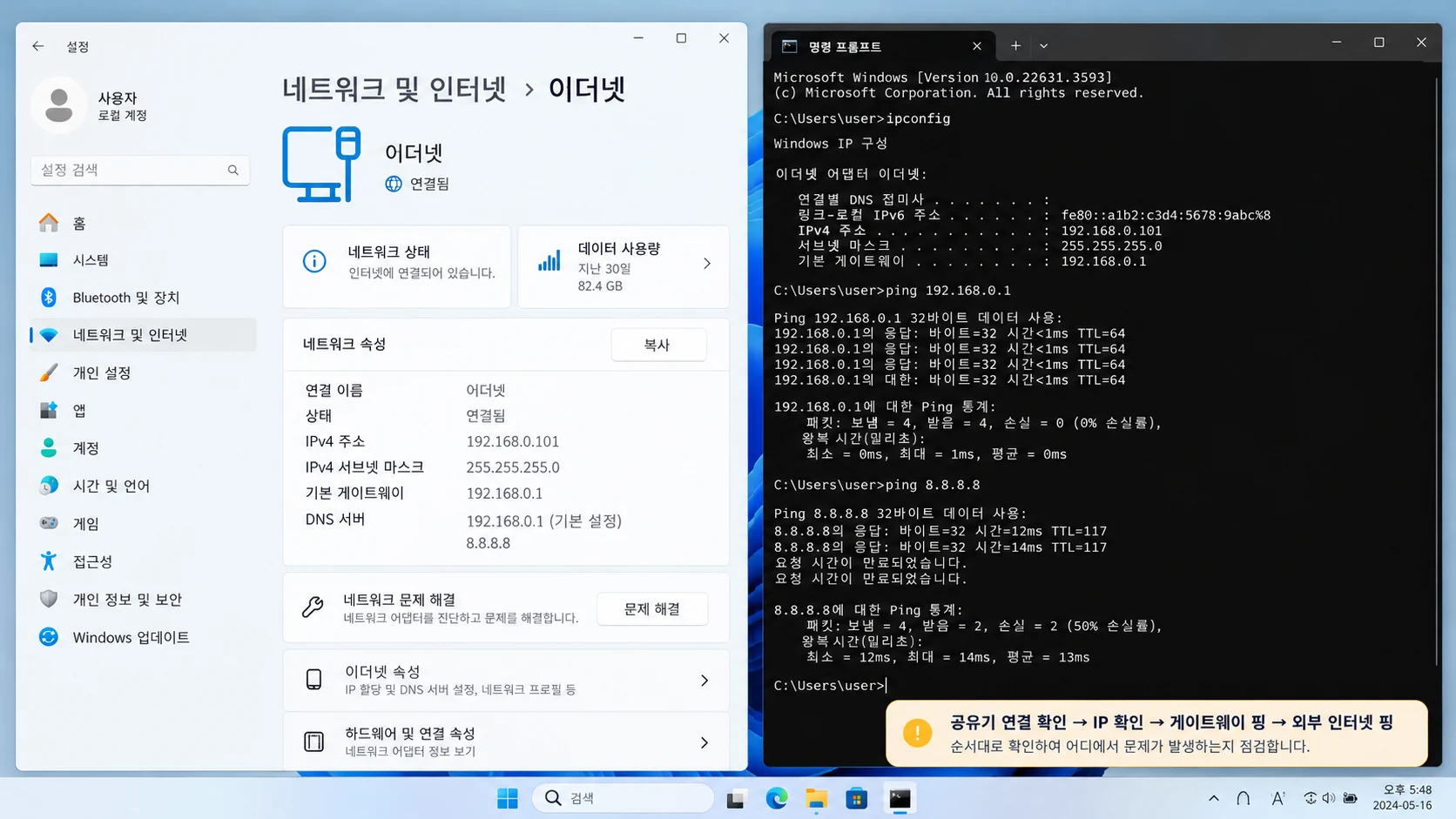Expand 하드웨어 및 연결 속성 row
The image size is (1456, 819).
pos(506,742)
